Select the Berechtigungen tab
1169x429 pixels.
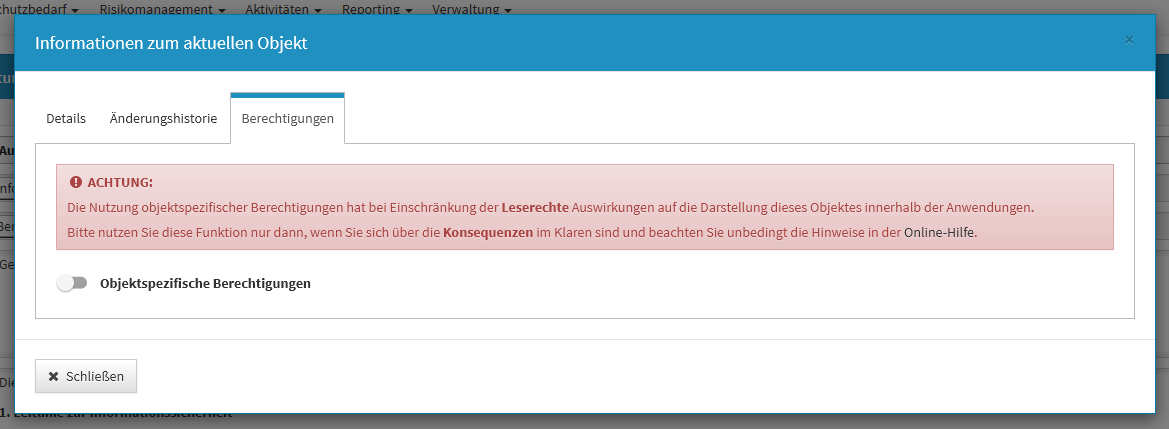[x=287, y=119]
